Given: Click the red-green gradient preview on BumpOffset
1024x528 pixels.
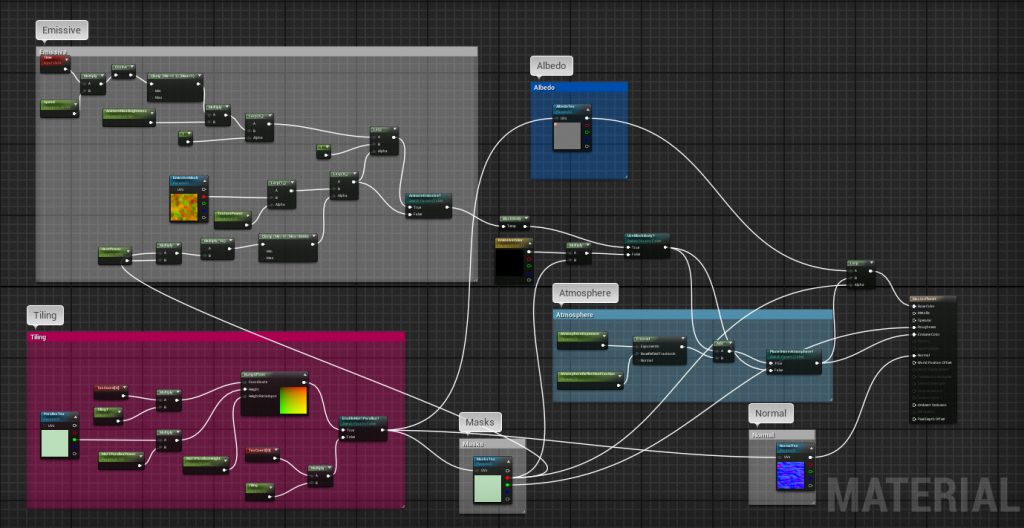Looking at the screenshot, I should (x=293, y=400).
